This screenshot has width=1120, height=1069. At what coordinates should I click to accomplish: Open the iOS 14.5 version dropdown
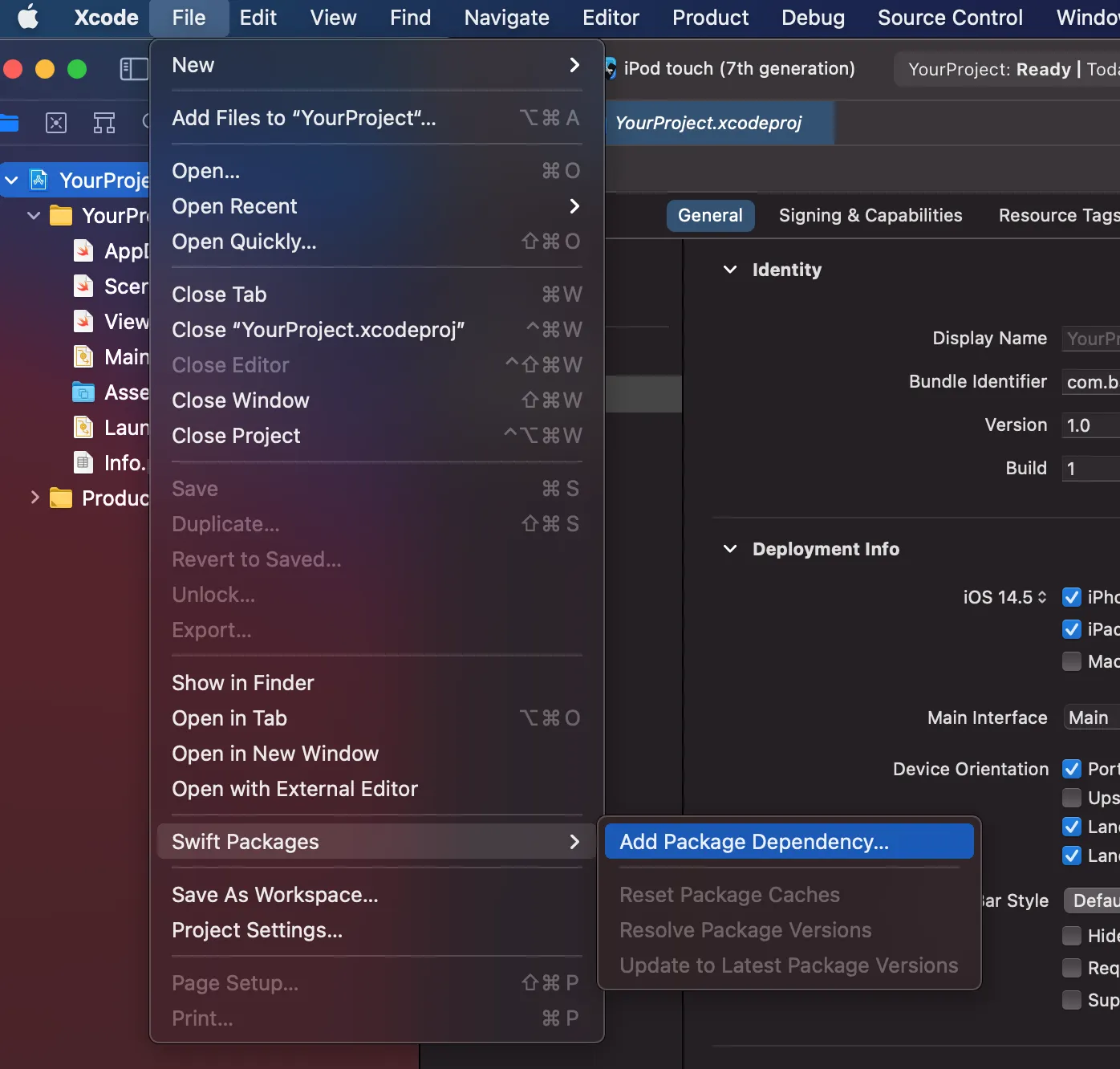pos(1005,597)
